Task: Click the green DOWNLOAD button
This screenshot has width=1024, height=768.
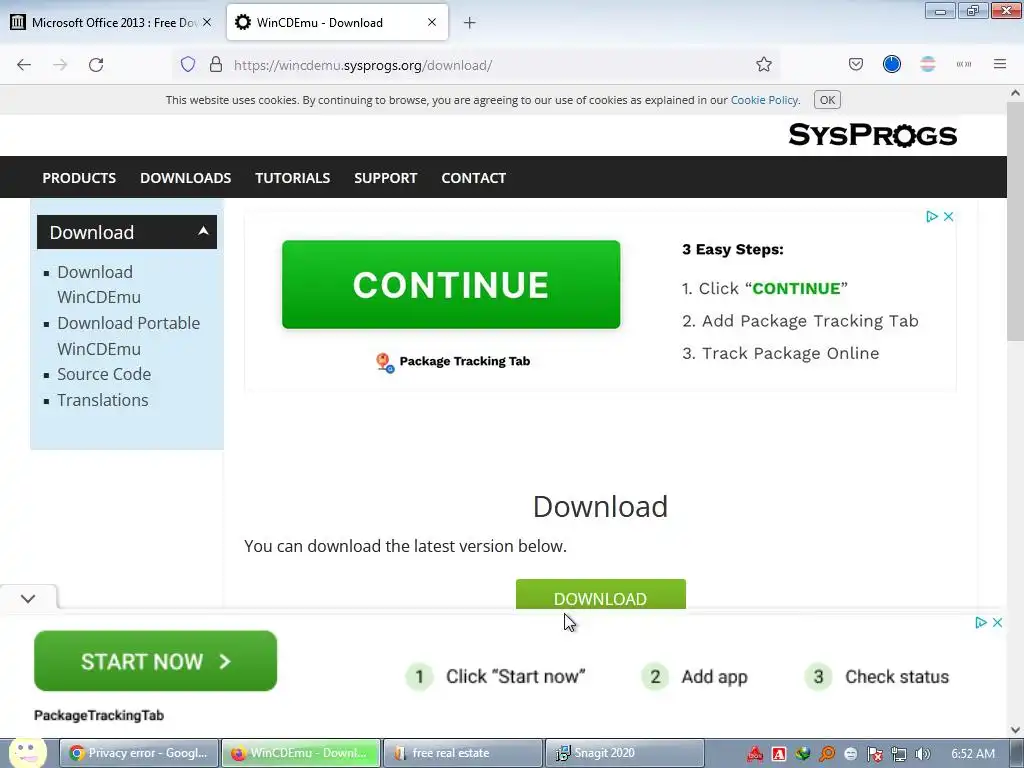Action: (601, 594)
